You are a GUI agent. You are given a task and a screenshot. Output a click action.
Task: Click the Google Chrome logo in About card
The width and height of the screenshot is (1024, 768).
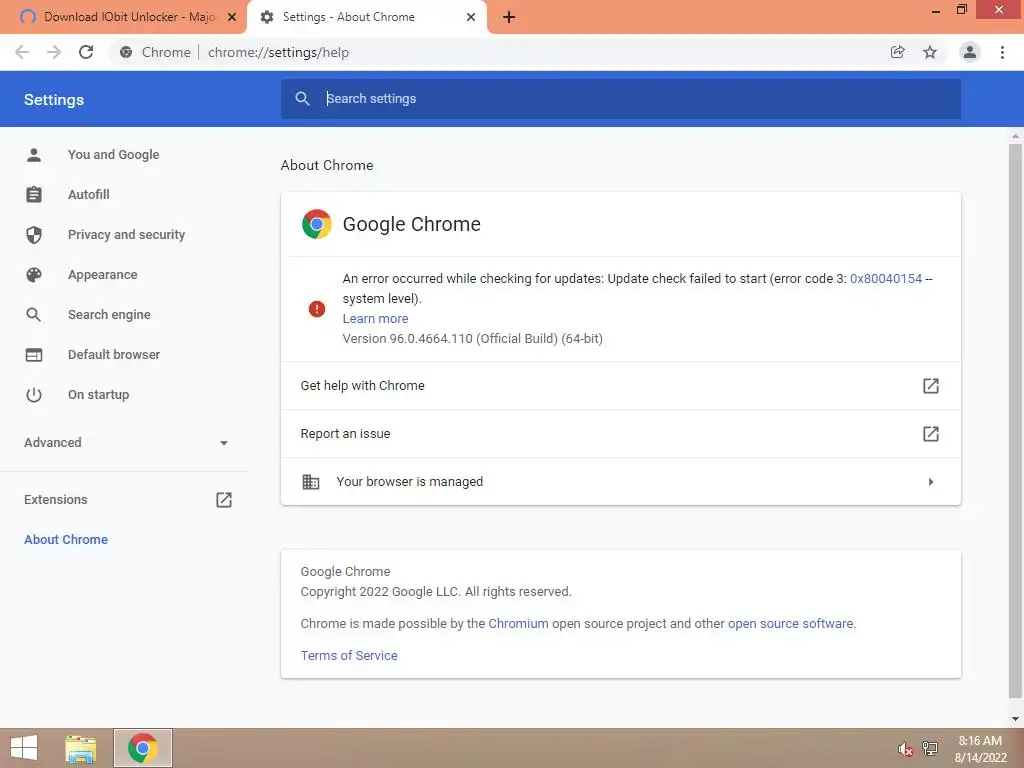tap(317, 224)
